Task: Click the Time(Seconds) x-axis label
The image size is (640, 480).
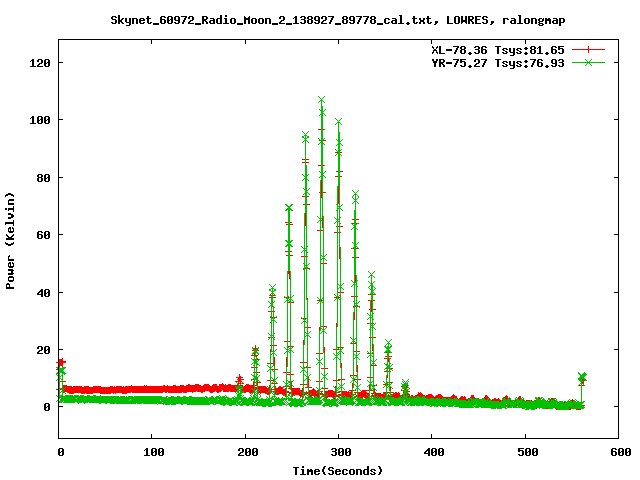Action: pos(338,469)
